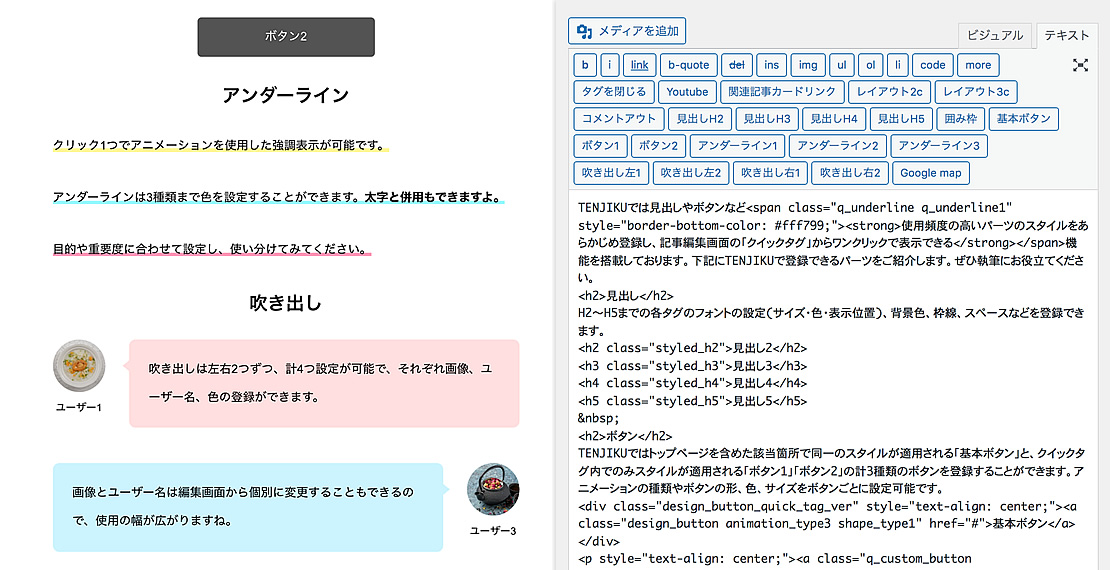Screen dimensions: 1110x570
Task: Insert 吹き出し右2 speech bubble
Action: (x=849, y=173)
